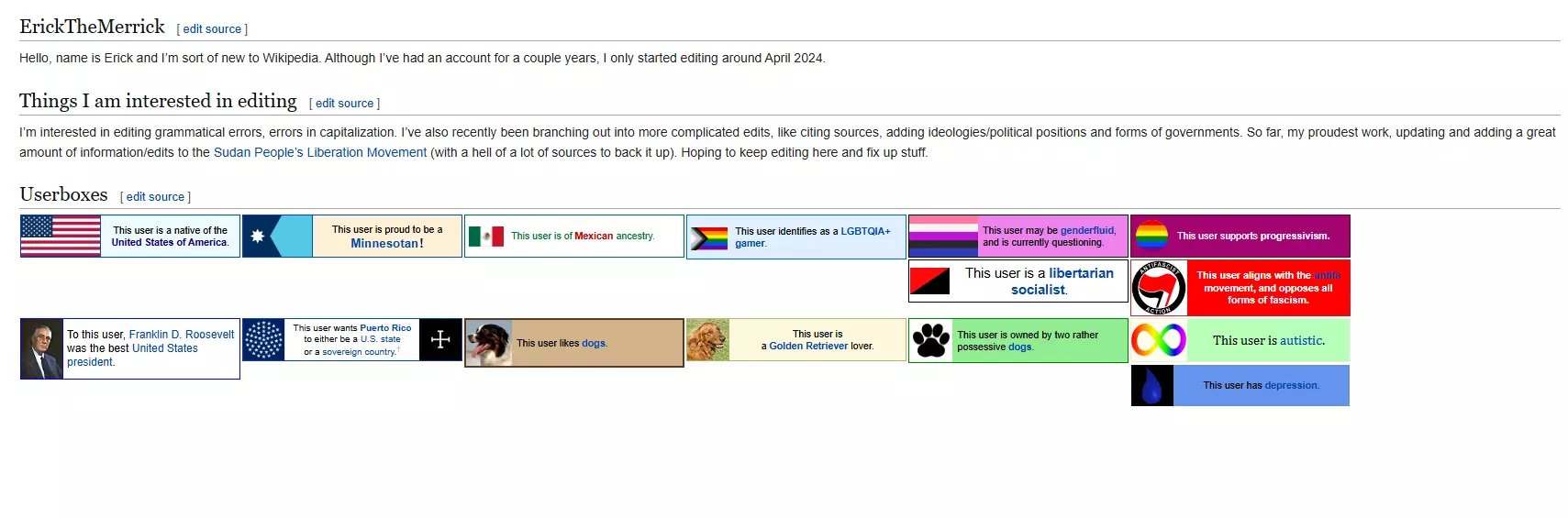Follow the Golden Retriever link

[808, 346]
